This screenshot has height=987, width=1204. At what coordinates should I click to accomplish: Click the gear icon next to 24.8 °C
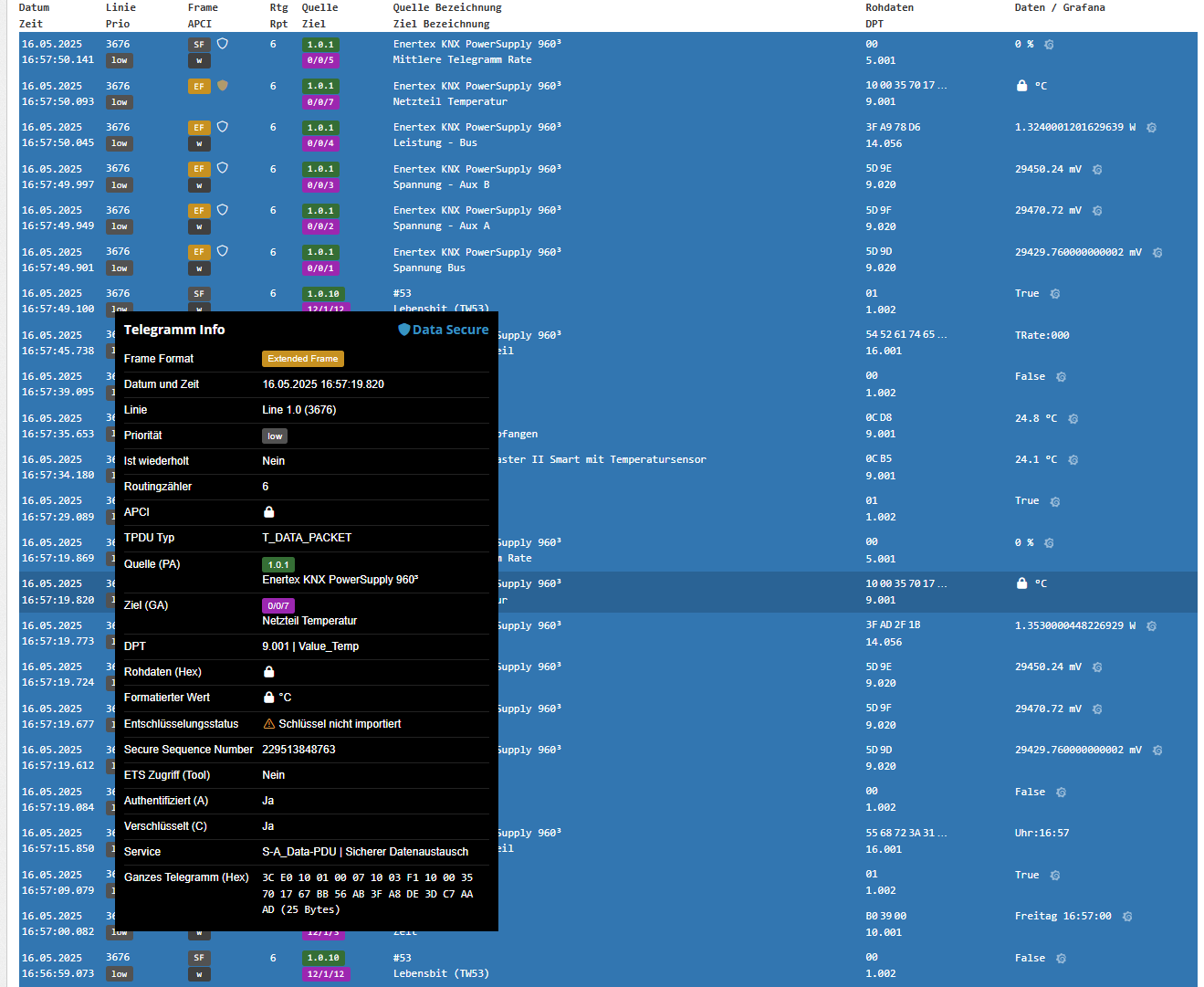point(1073,419)
